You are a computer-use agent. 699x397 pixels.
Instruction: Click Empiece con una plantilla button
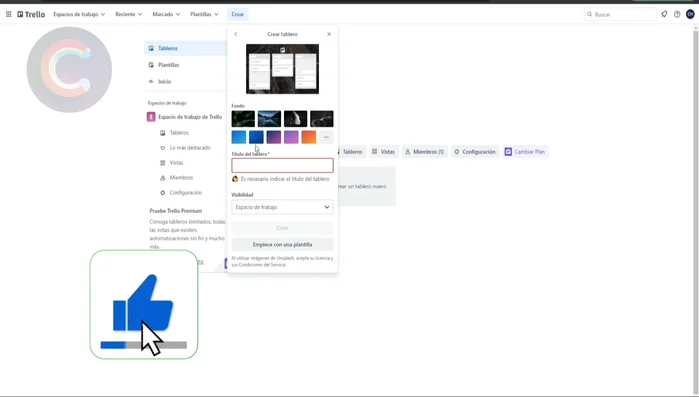[282, 245]
